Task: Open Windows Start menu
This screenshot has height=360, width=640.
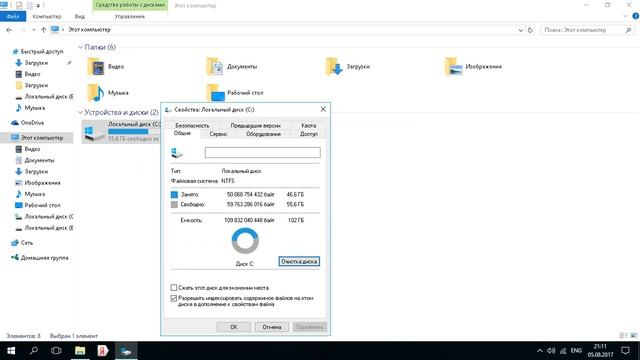Action: [x=11, y=351]
